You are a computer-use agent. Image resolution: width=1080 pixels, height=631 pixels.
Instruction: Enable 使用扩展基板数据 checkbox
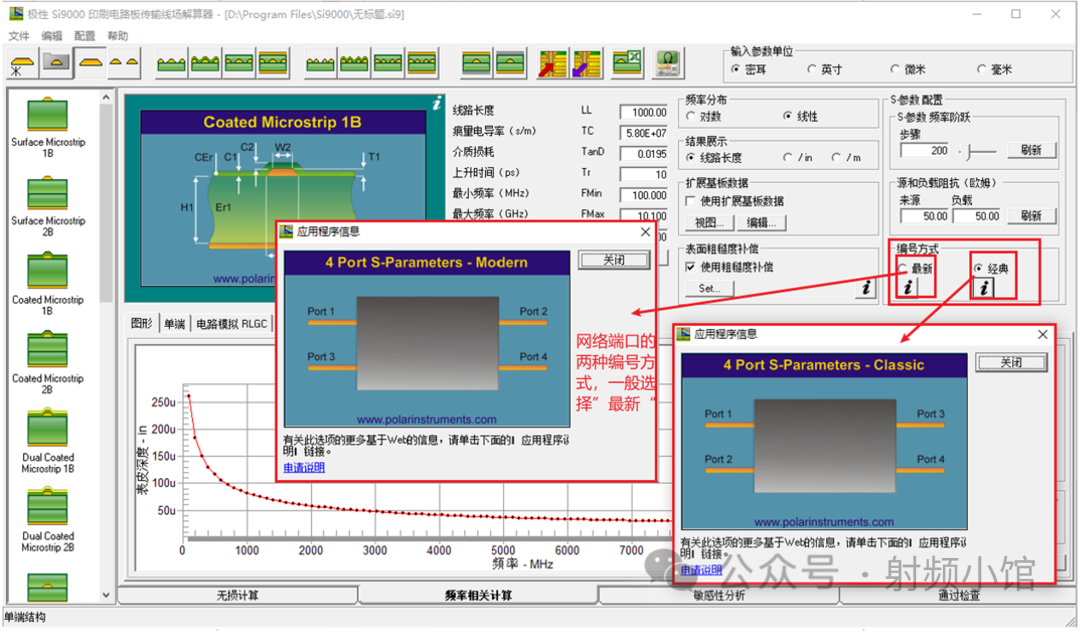coord(691,201)
